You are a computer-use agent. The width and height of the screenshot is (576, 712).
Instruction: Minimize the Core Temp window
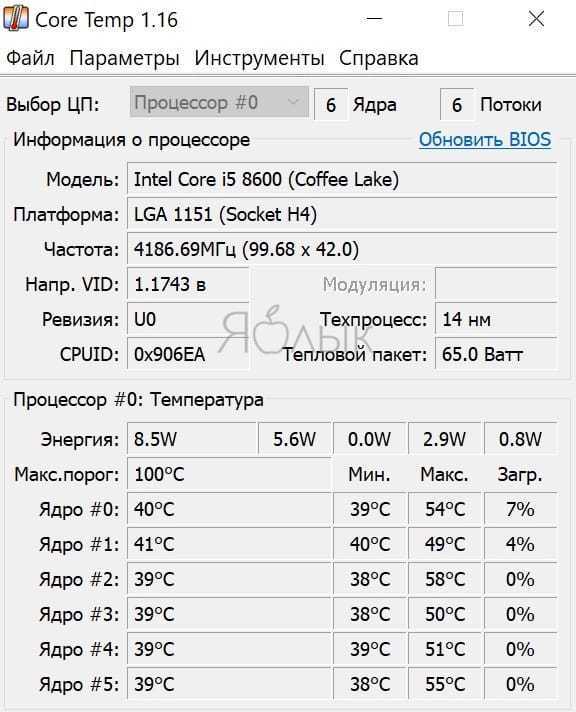point(374,19)
